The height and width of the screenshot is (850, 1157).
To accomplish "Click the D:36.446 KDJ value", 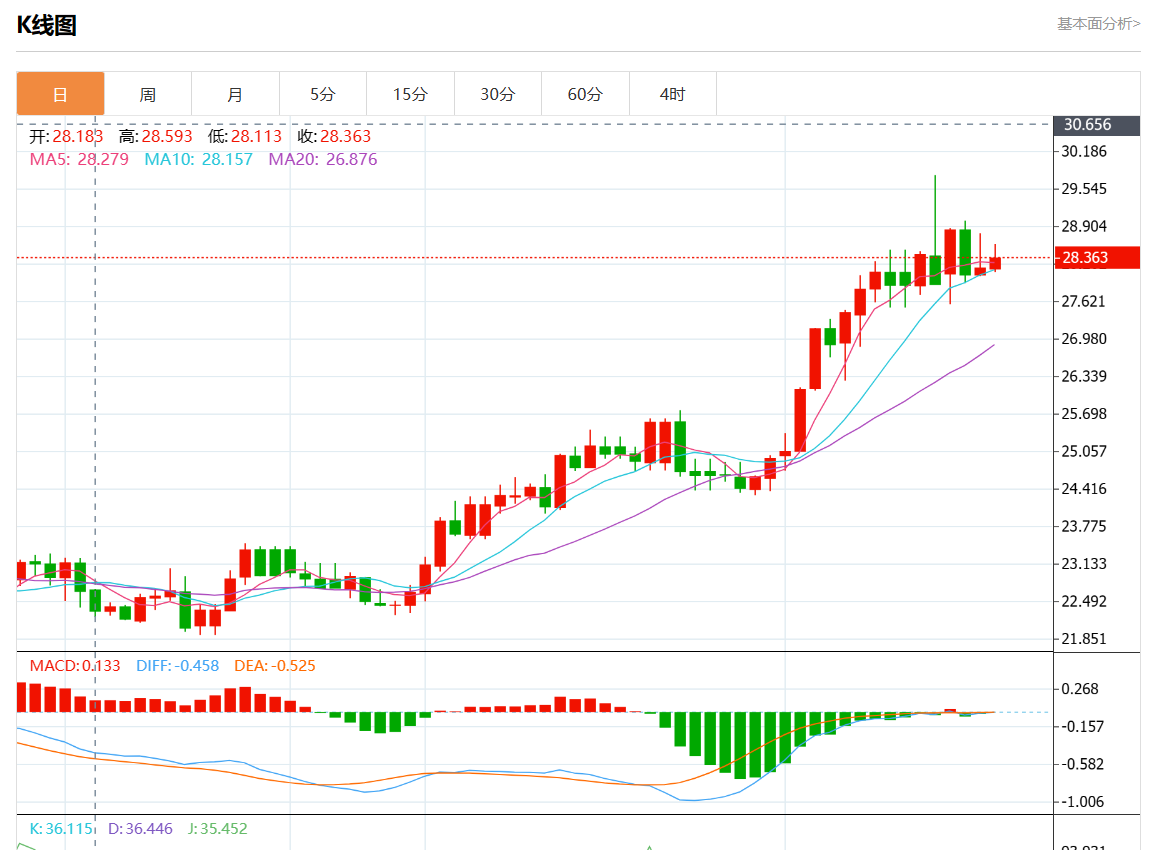I will click(x=140, y=829).
